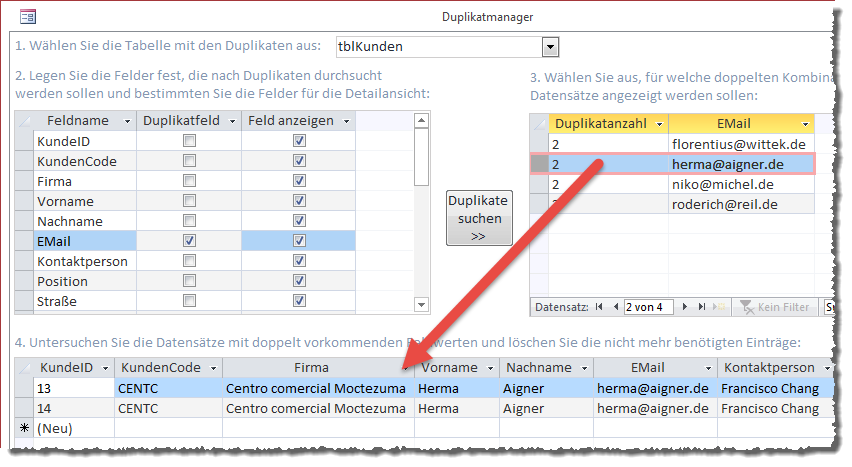This screenshot has width=852, height=467.
Task: Click the row selector of KundeID 14
Action: click(x=24, y=408)
